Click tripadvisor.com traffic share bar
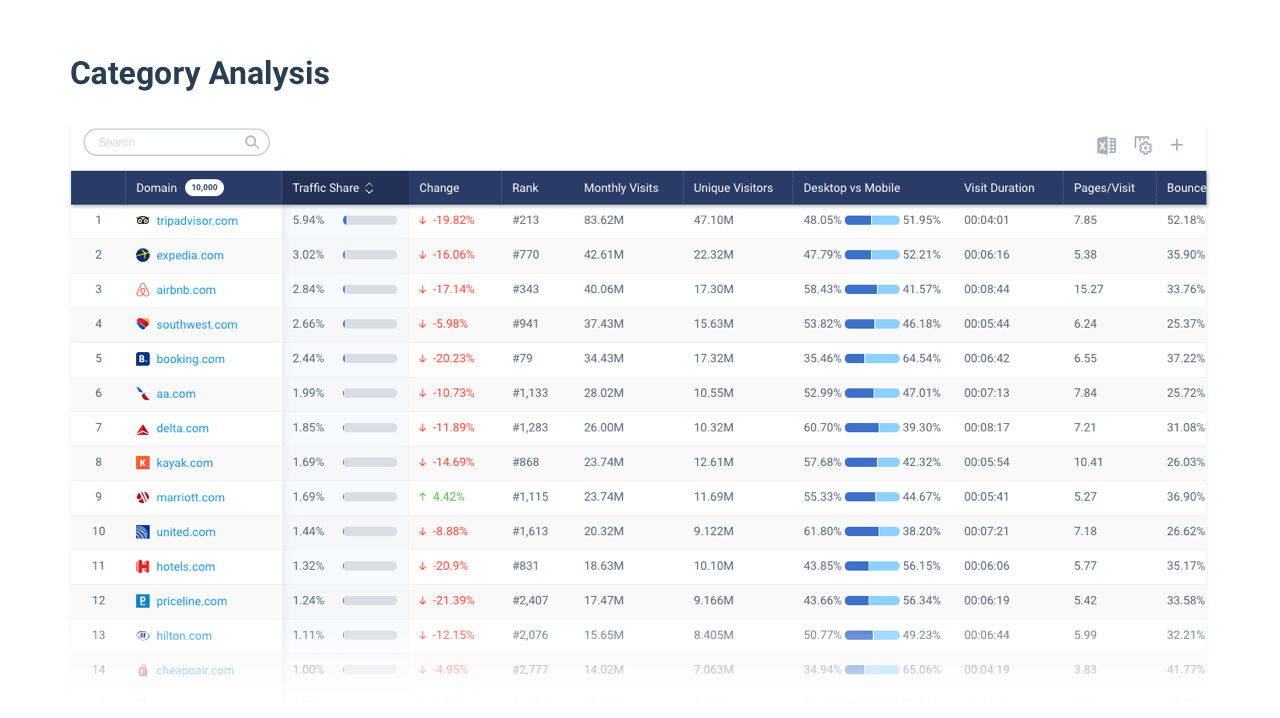 (x=370, y=220)
